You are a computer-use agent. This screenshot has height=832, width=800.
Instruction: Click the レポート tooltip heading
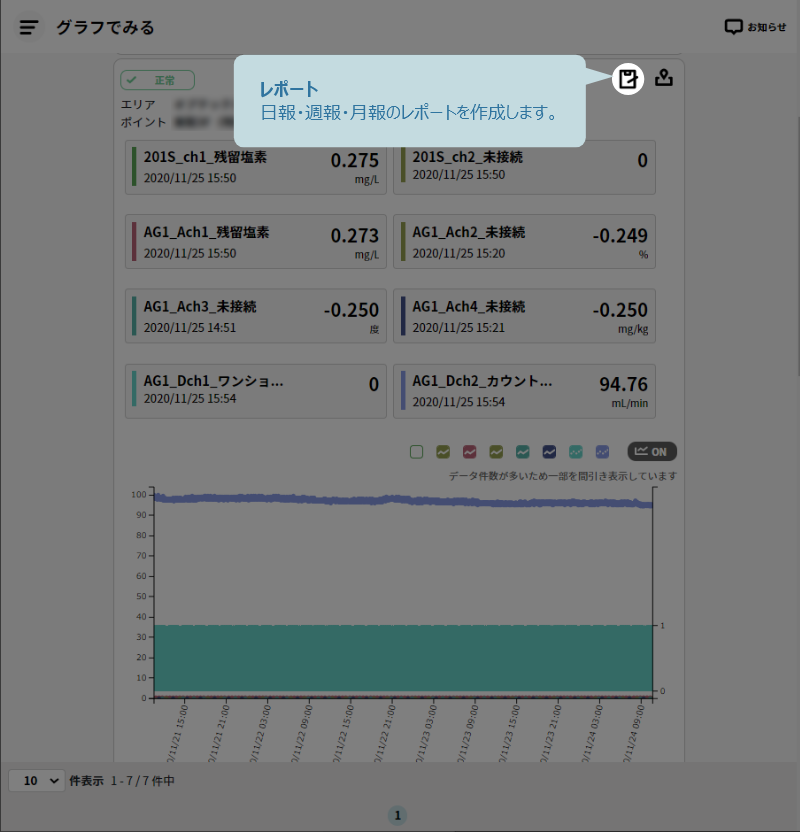click(289, 89)
